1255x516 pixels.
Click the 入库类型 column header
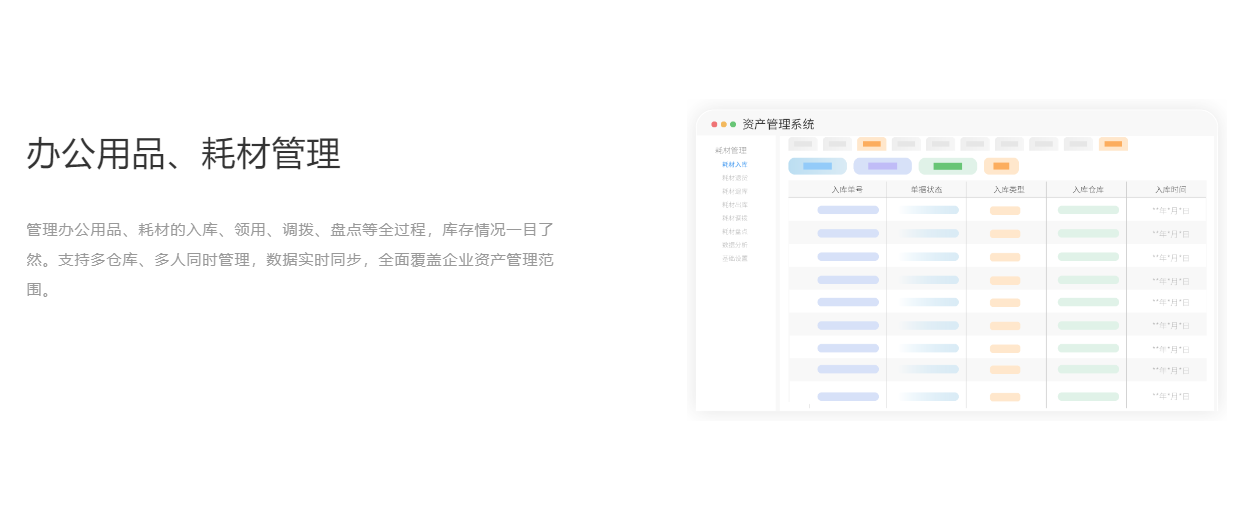point(1008,189)
